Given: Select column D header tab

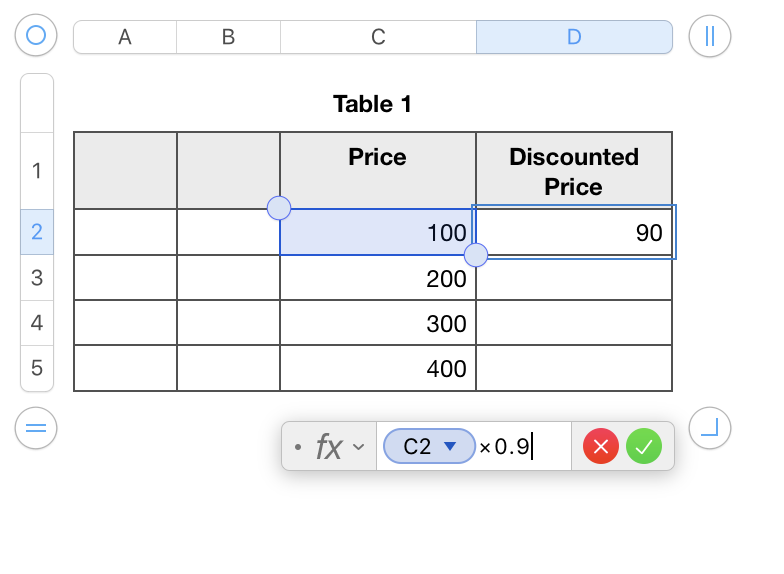Looking at the screenshot, I should click(x=574, y=37).
